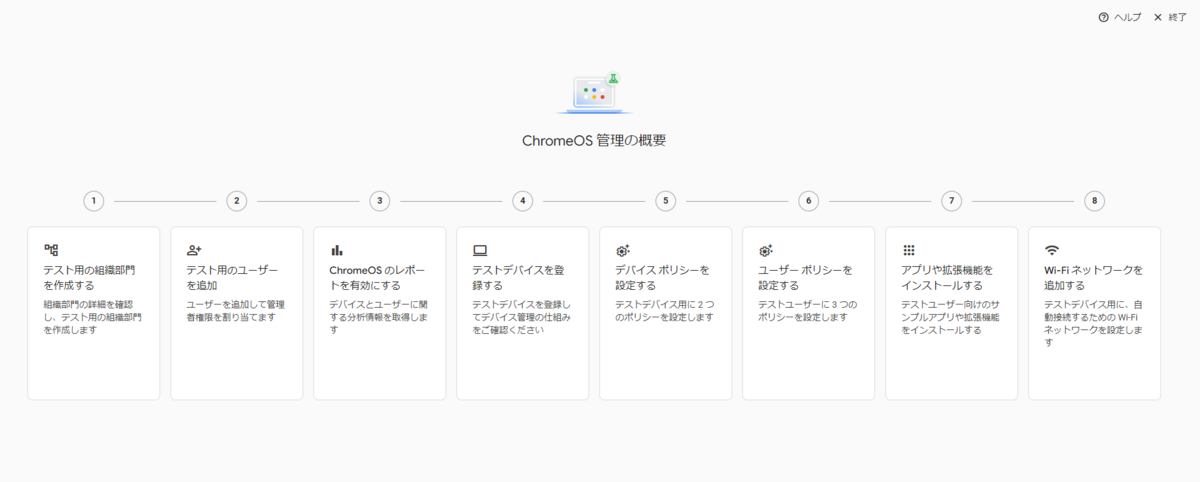
Task: Click description テストデバイスを登録してデバイス管理の仕組み text
Action: coord(521,316)
